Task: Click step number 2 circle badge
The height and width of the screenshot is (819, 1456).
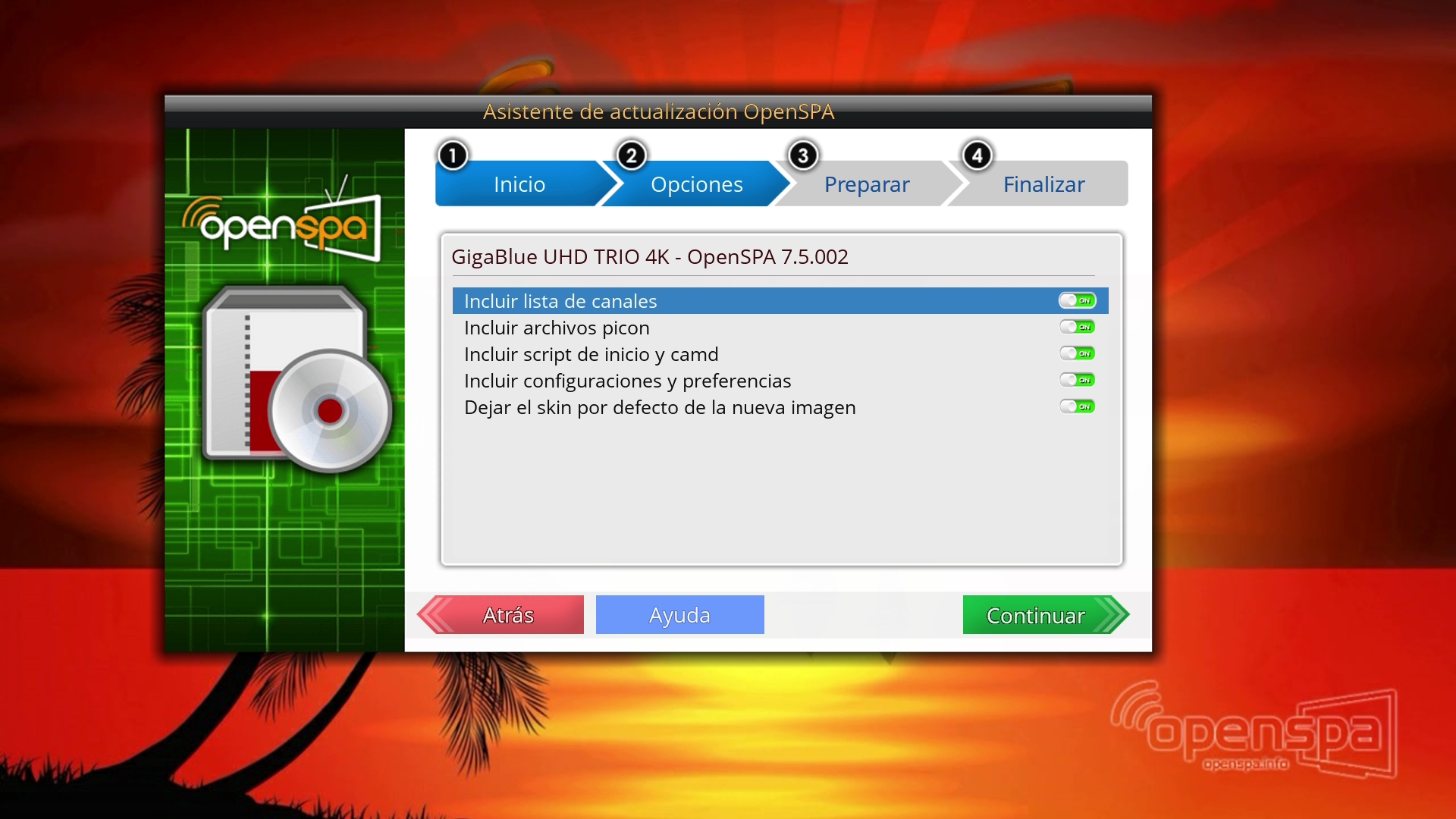Action: coord(631,155)
